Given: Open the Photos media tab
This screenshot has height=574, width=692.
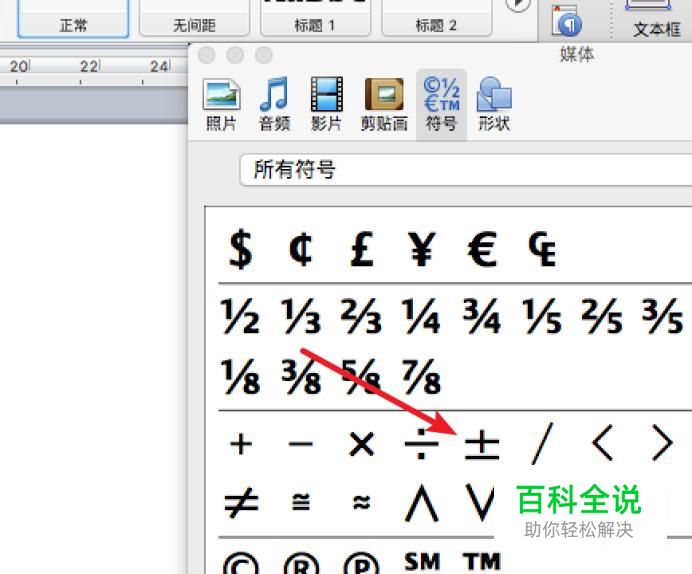Looking at the screenshot, I should [x=221, y=105].
